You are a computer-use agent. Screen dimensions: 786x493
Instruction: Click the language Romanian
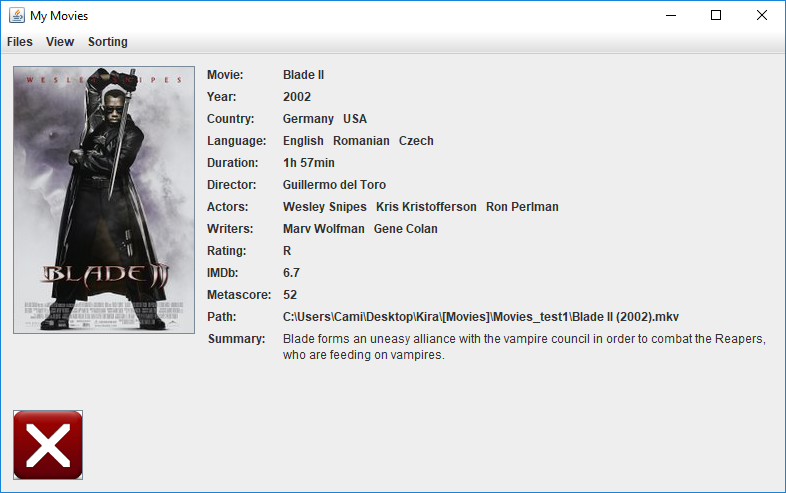(x=361, y=141)
